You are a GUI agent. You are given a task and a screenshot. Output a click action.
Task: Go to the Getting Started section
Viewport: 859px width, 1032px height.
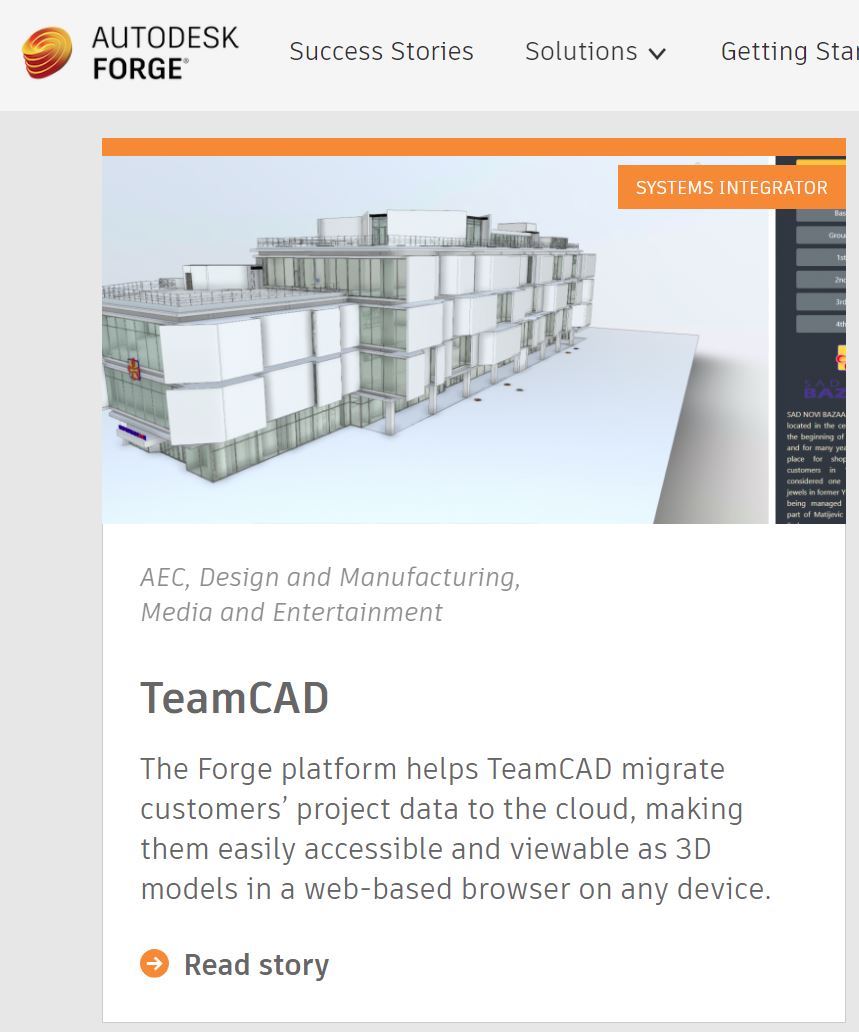pos(789,52)
